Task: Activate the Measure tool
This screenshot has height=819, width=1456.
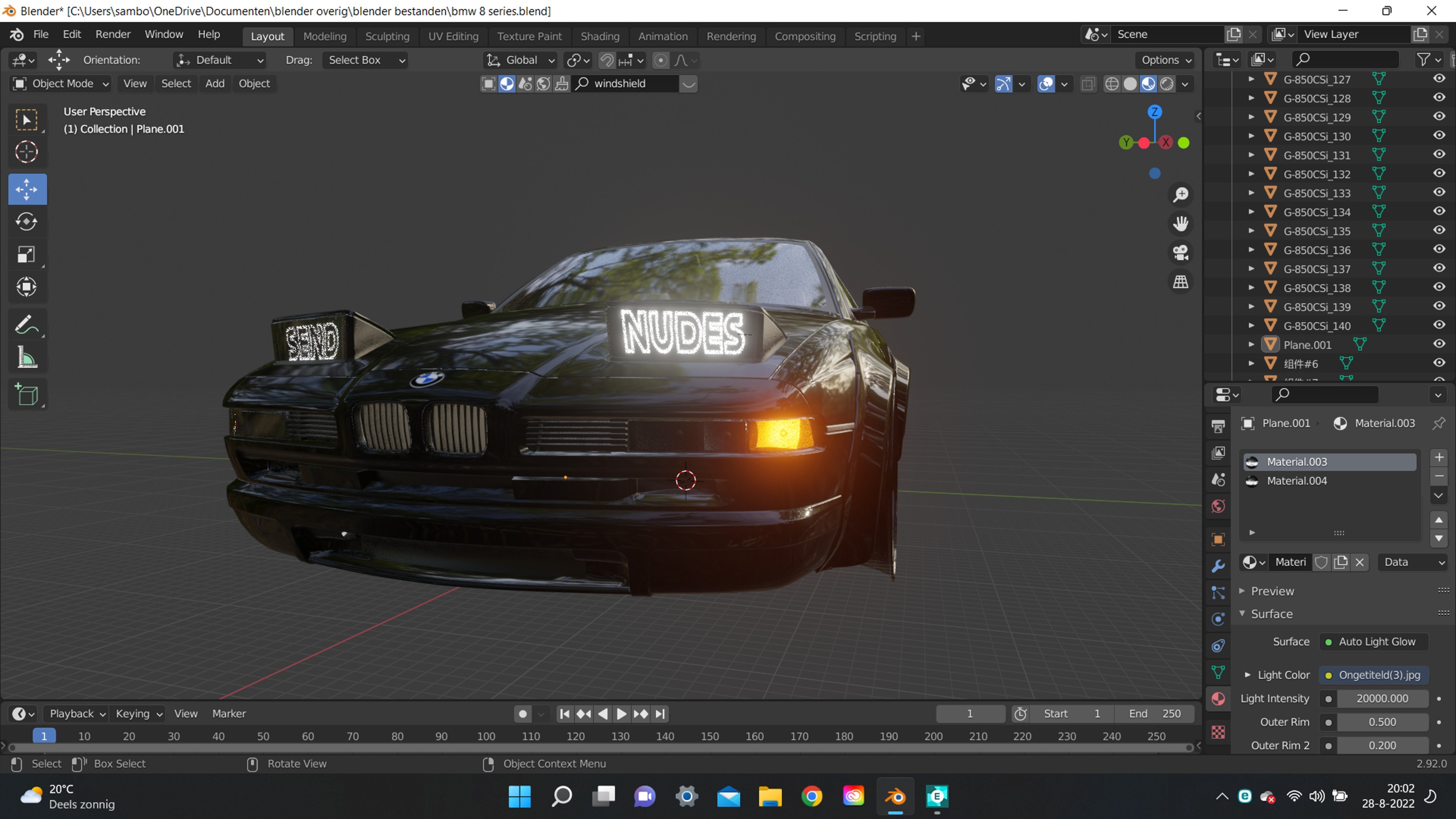Action: pyautogui.click(x=27, y=357)
